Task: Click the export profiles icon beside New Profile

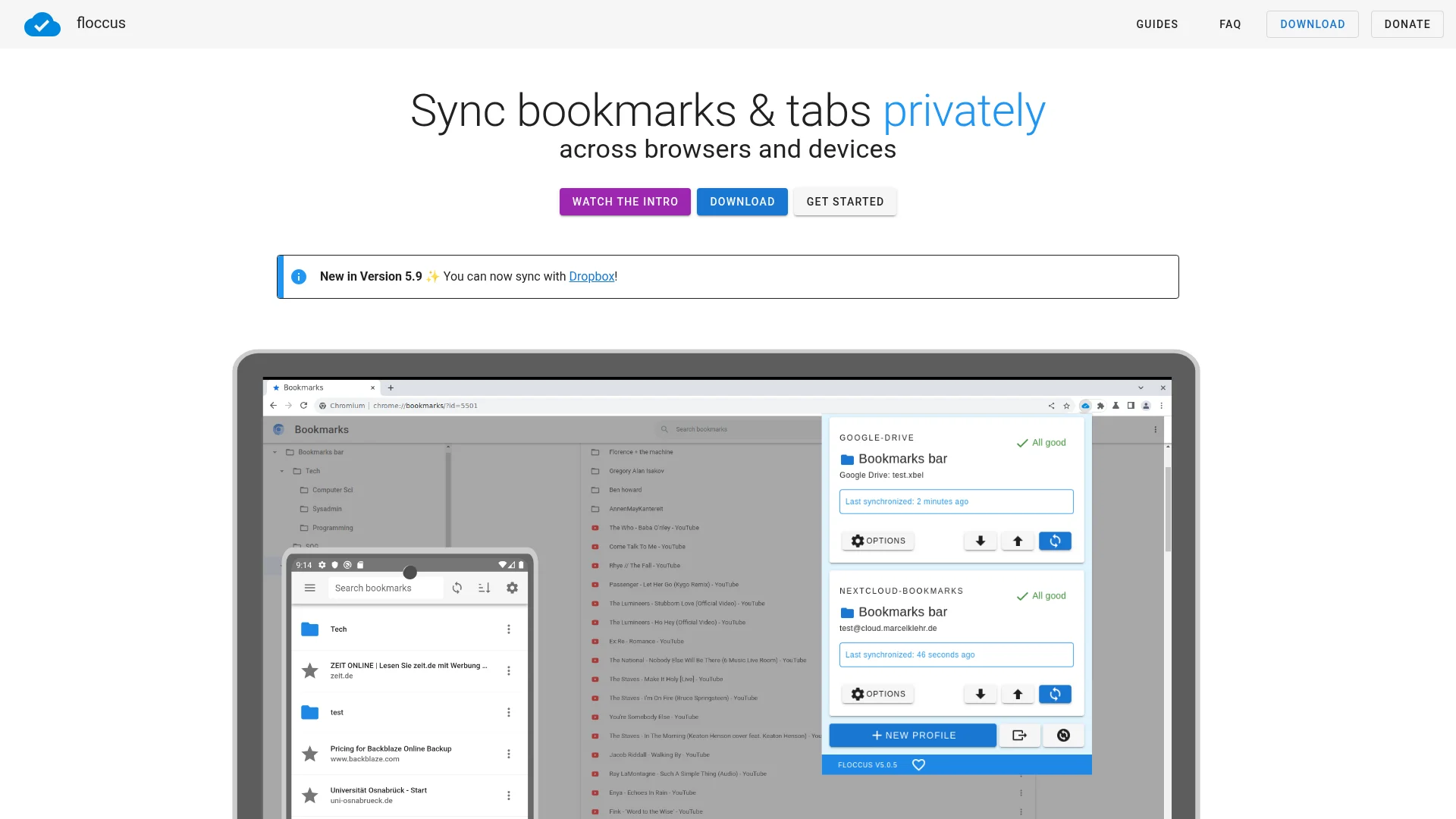Action: (x=1019, y=735)
